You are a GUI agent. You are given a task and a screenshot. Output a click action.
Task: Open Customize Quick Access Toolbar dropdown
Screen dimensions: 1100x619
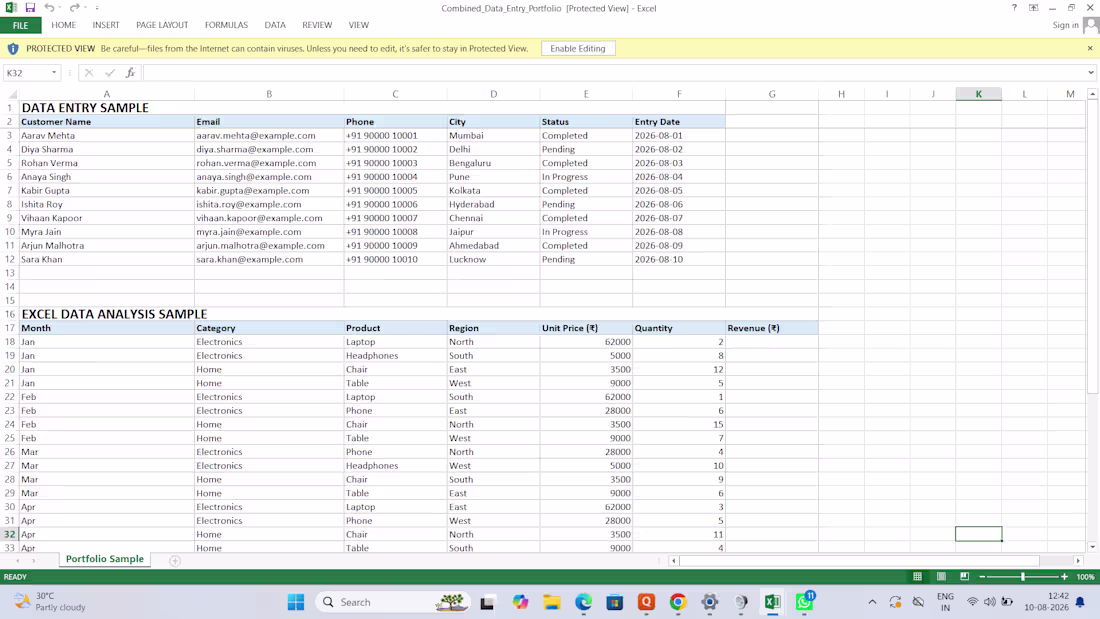(97, 8)
